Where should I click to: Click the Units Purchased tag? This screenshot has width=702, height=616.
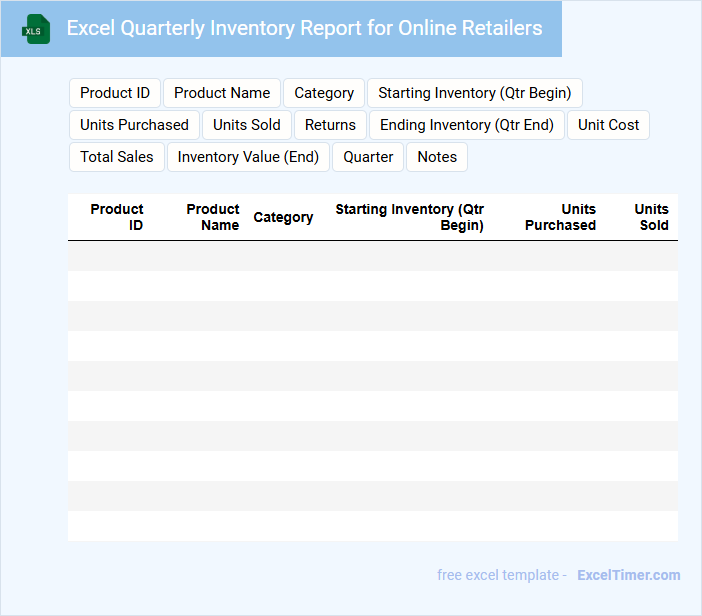tap(134, 125)
